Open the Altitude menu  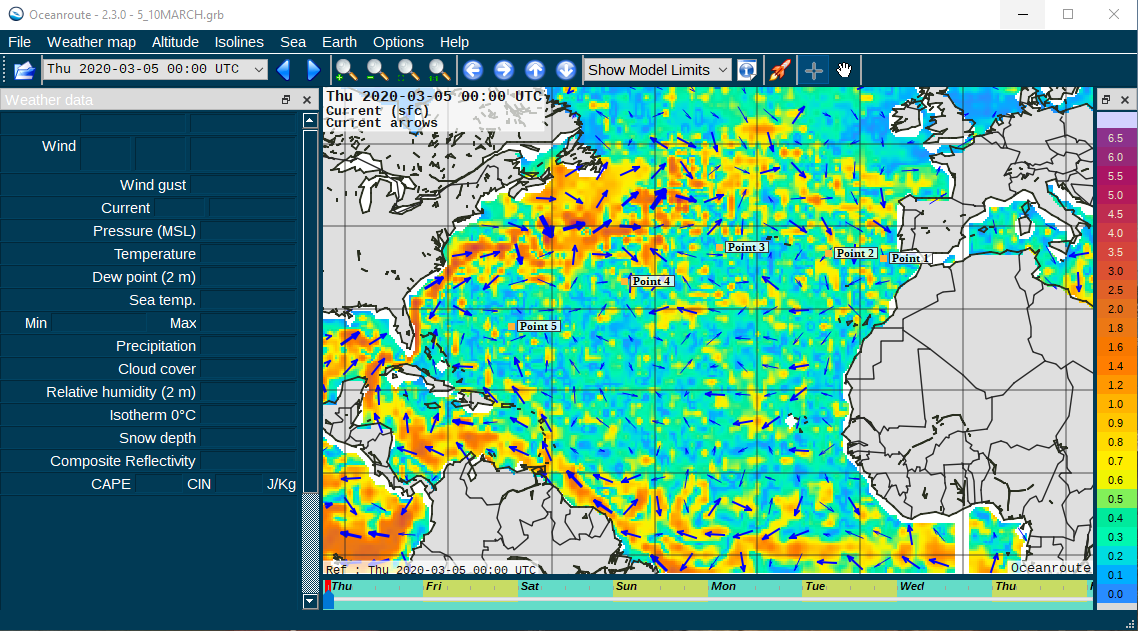175,42
